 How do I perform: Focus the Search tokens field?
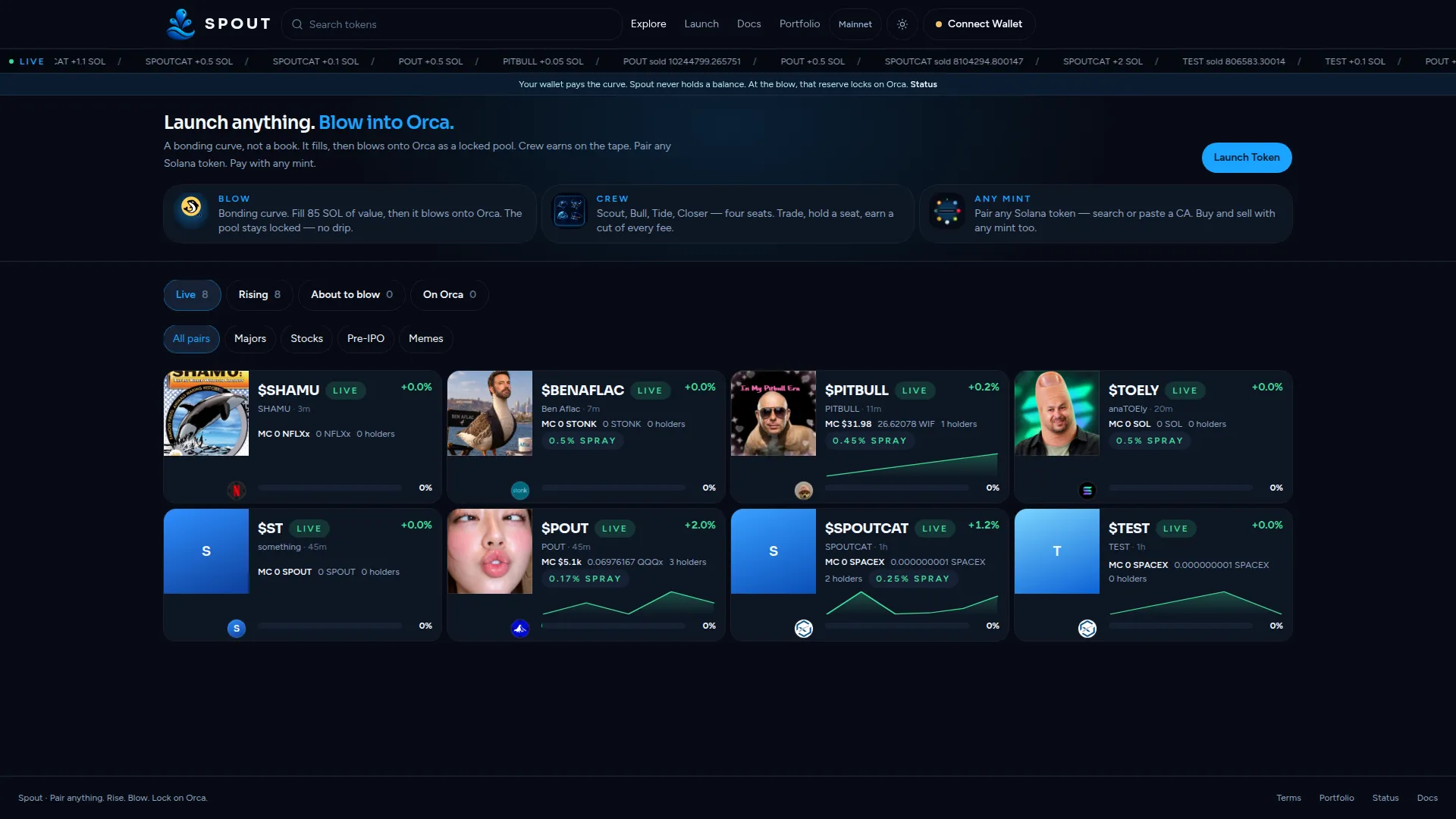click(x=452, y=24)
